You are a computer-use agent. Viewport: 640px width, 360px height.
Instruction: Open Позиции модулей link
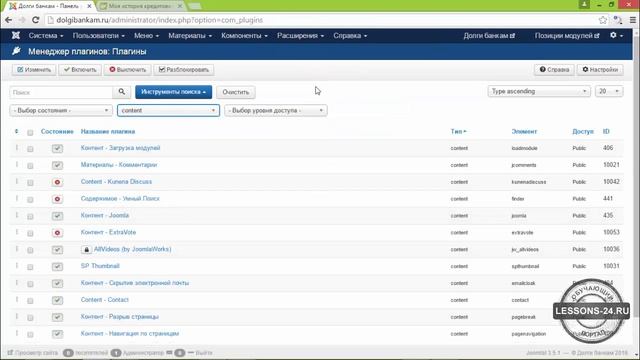pos(567,36)
